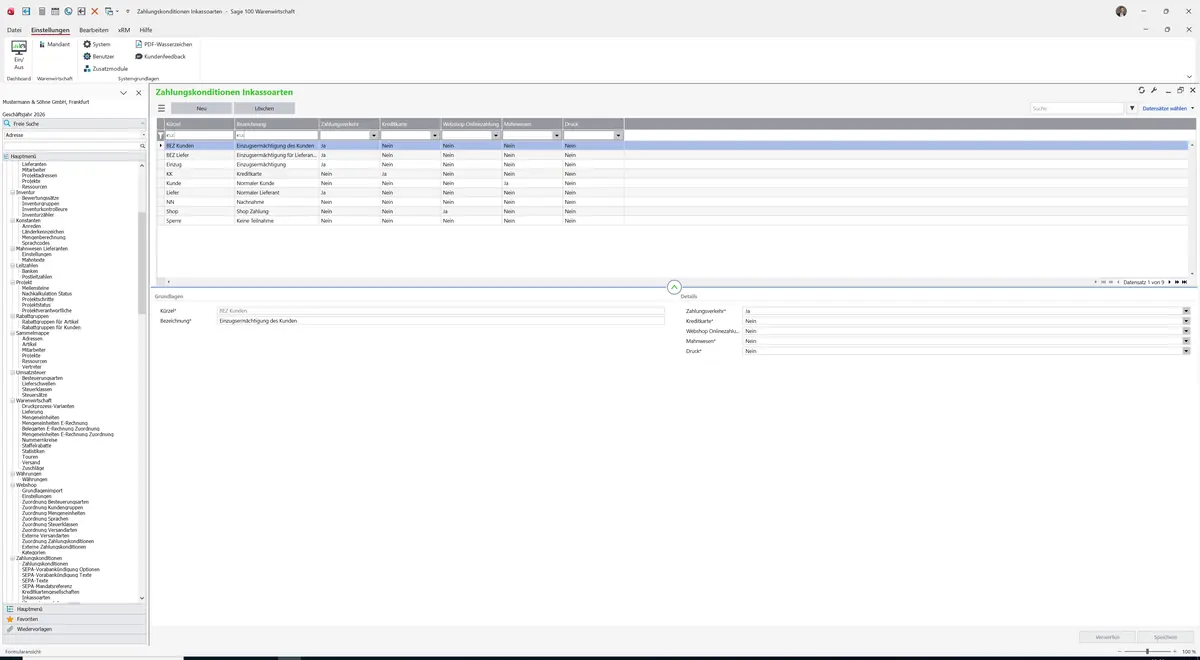This screenshot has height=660, width=1200.
Task: Open the Zahlungsverkehr dropdown in Details
Action: pyautogui.click(x=1186, y=311)
